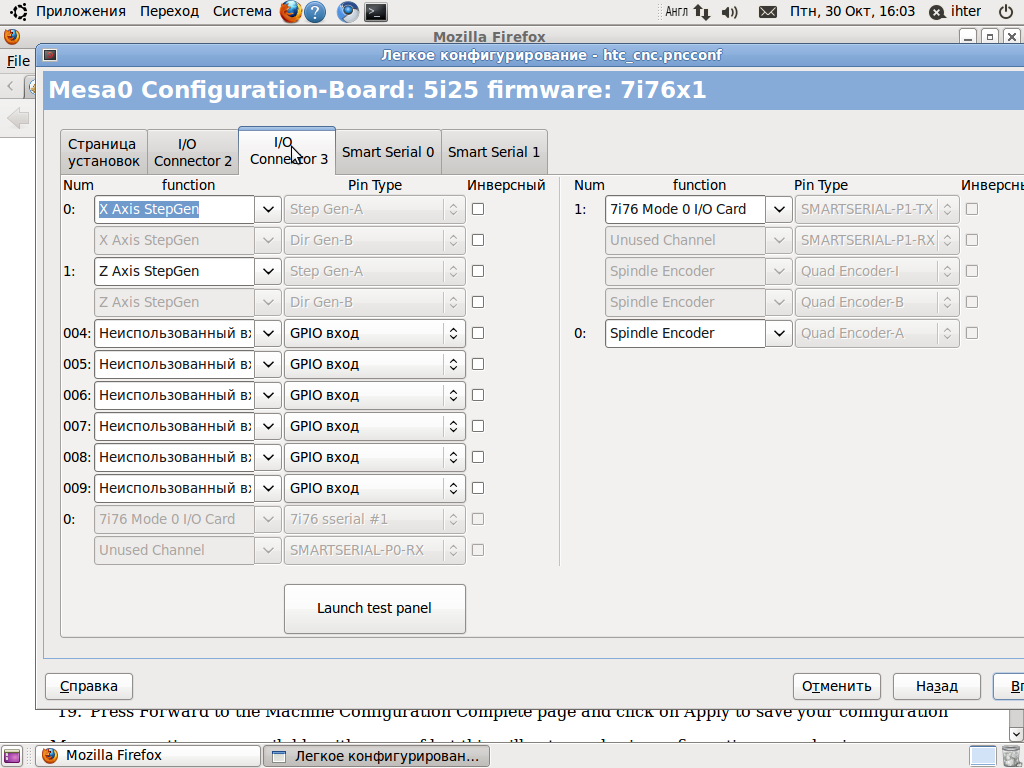Image resolution: width=1024 pixels, height=768 pixels.
Task: Open the mail envelope indicator
Action: [768, 12]
